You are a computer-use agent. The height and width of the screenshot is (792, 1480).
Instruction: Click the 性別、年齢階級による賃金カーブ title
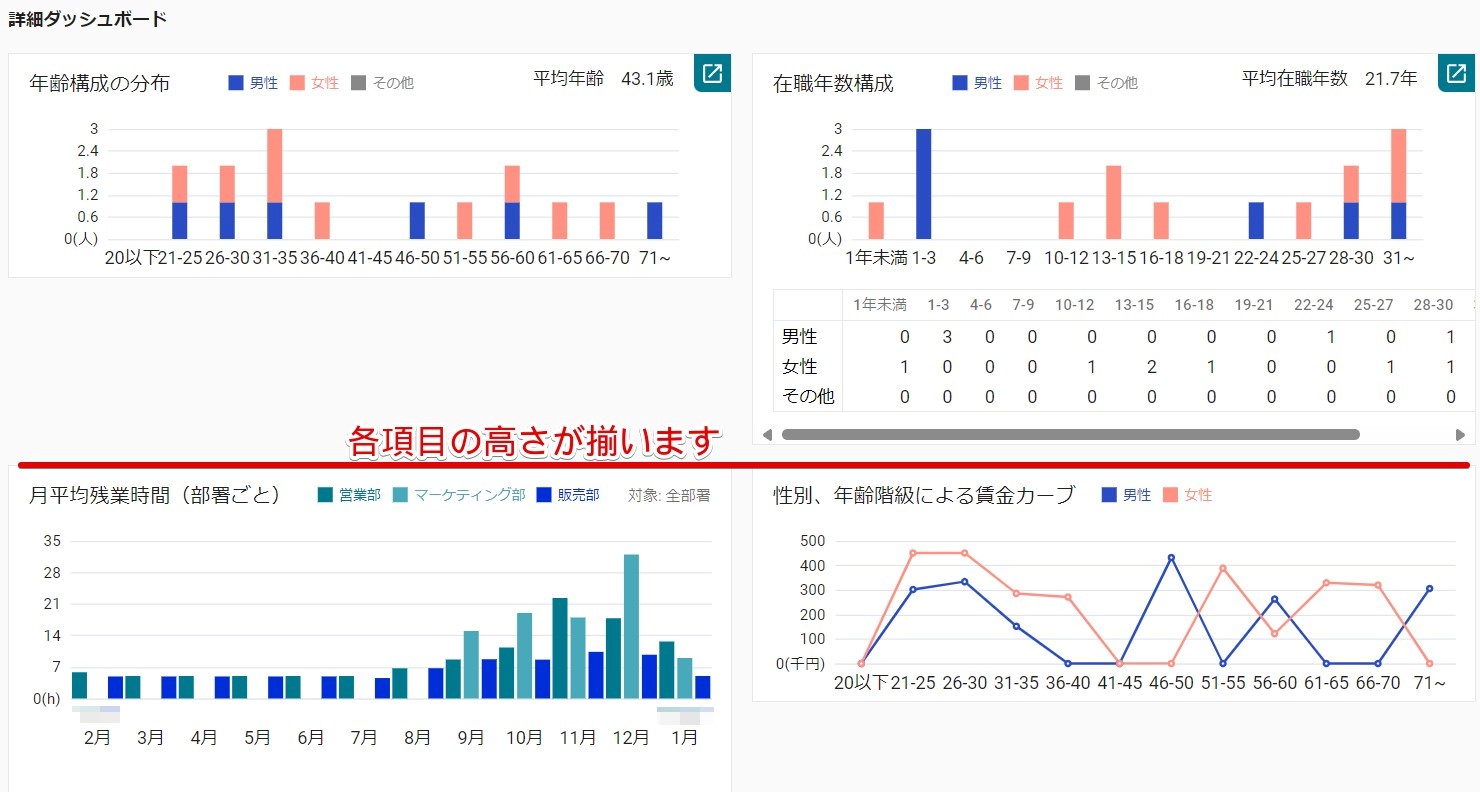point(924,495)
